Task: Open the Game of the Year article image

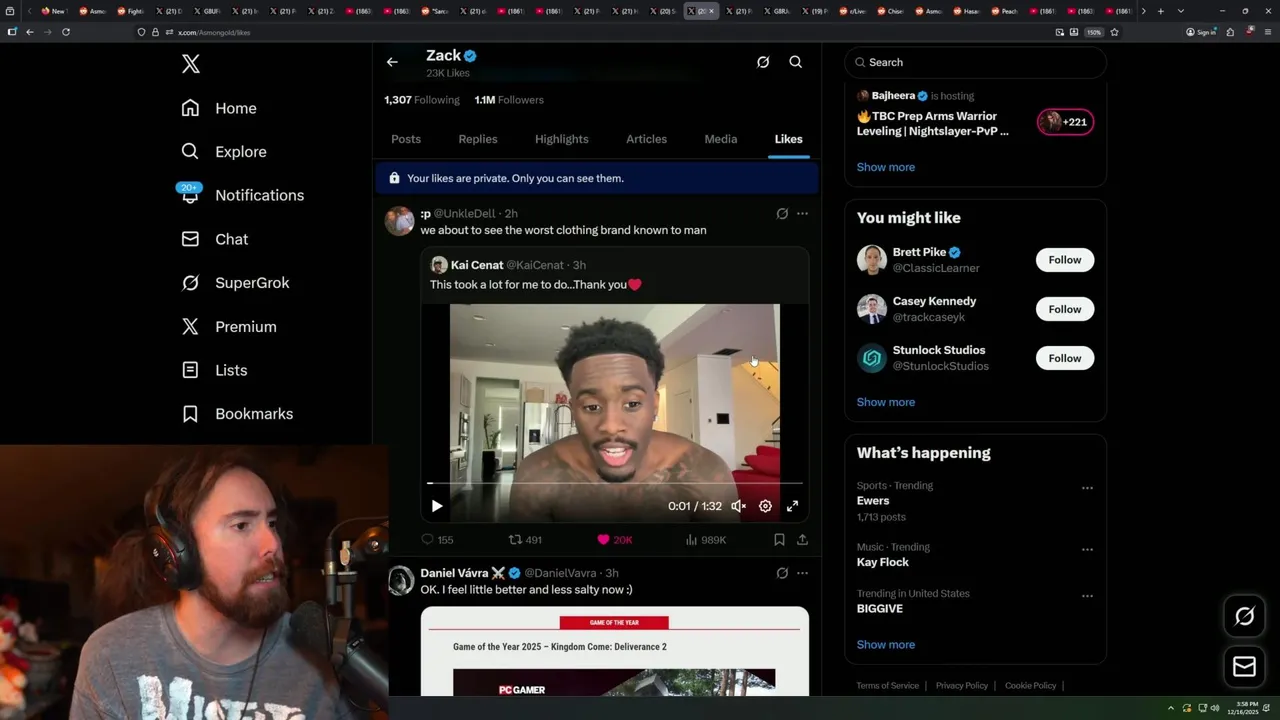Action: (615, 651)
